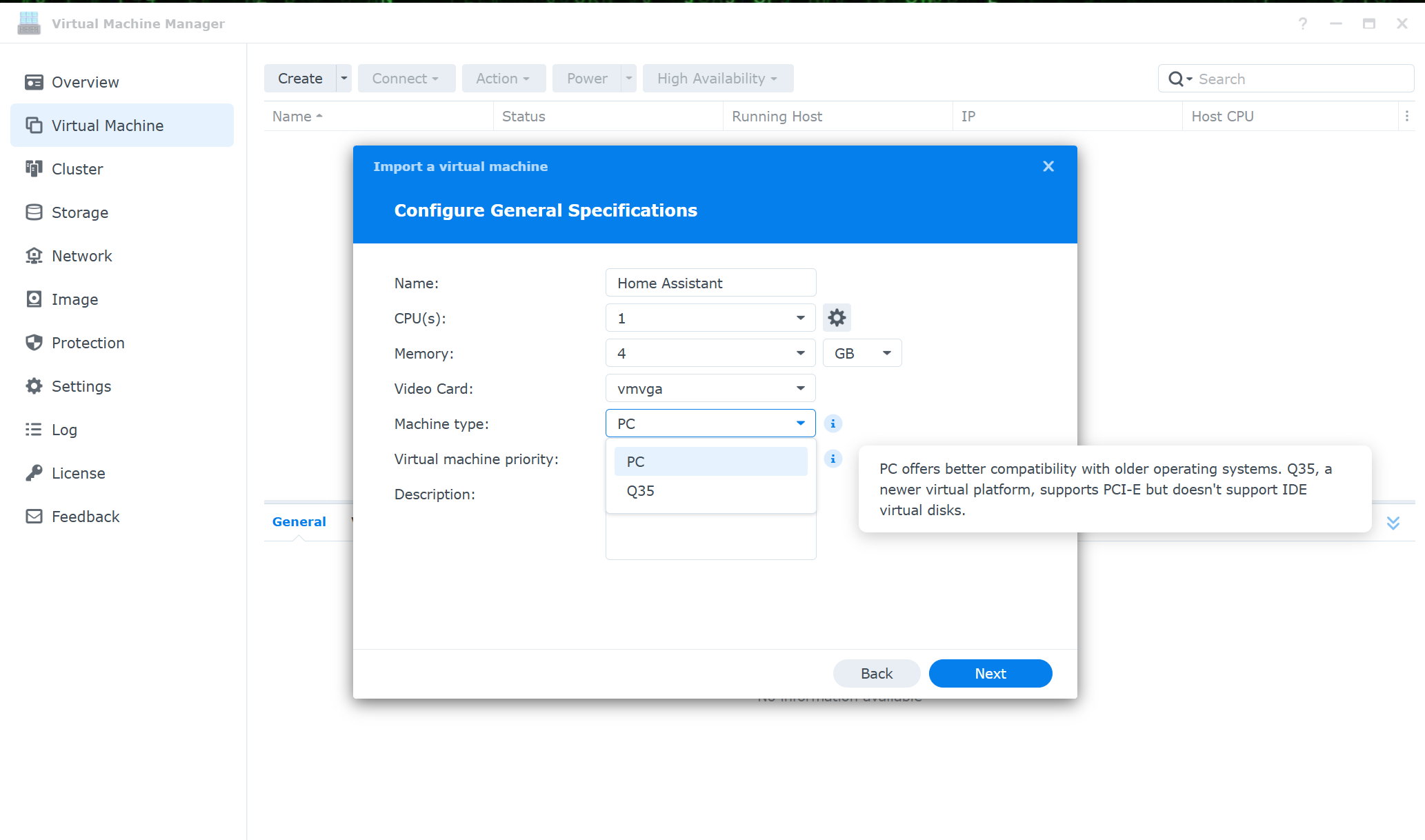
Task: Open the Memory amount dropdown
Action: [x=710, y=353]
